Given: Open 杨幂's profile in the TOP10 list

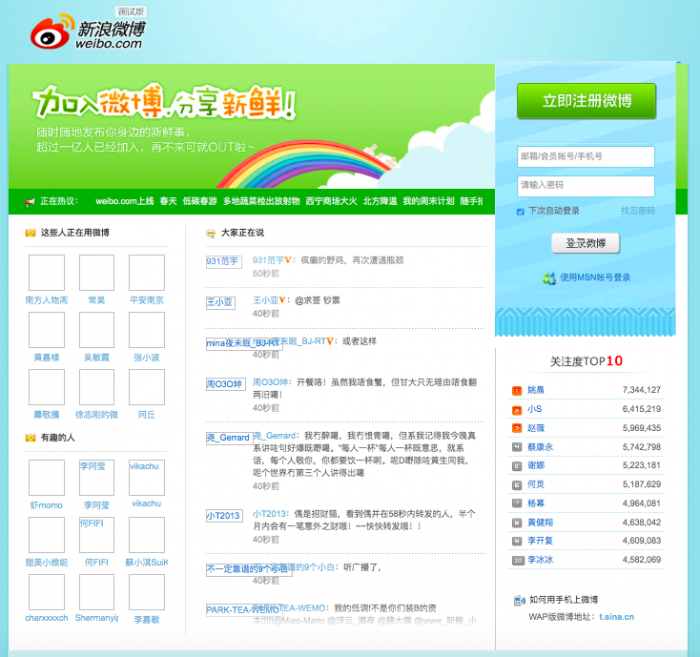Looking at the screenshot, I should pos(536,503).
